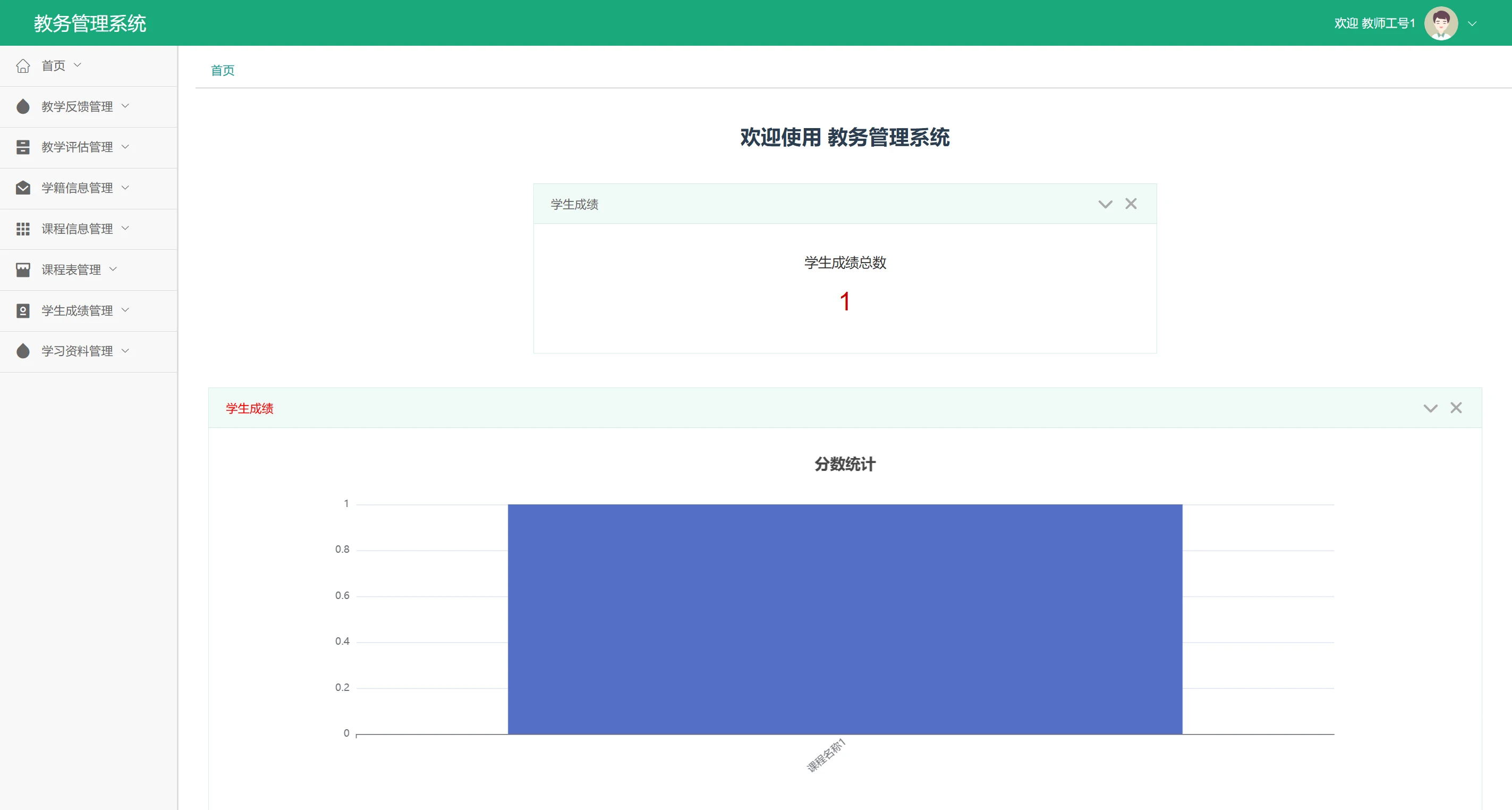Open the user dropdown arrow next to avatar
The height and width of the screenshot is (810, 1512).
click(1472, 23)
